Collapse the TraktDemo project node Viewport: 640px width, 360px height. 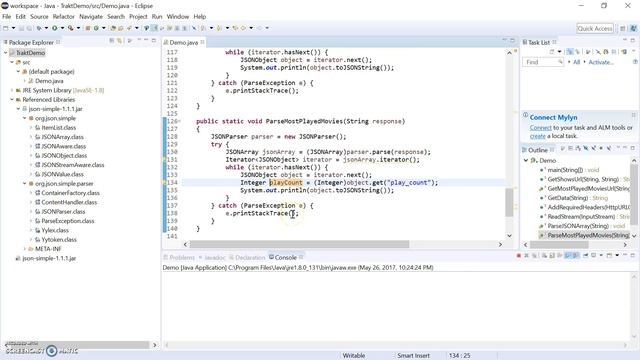(6, 53)
